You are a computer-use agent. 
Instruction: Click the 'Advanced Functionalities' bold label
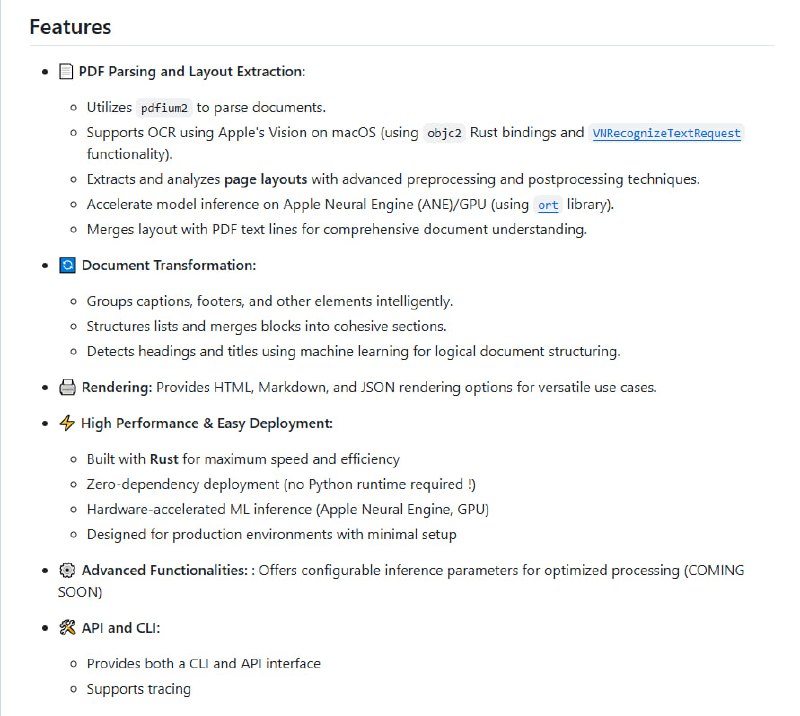pyautogui.click(x=165, y=570)
